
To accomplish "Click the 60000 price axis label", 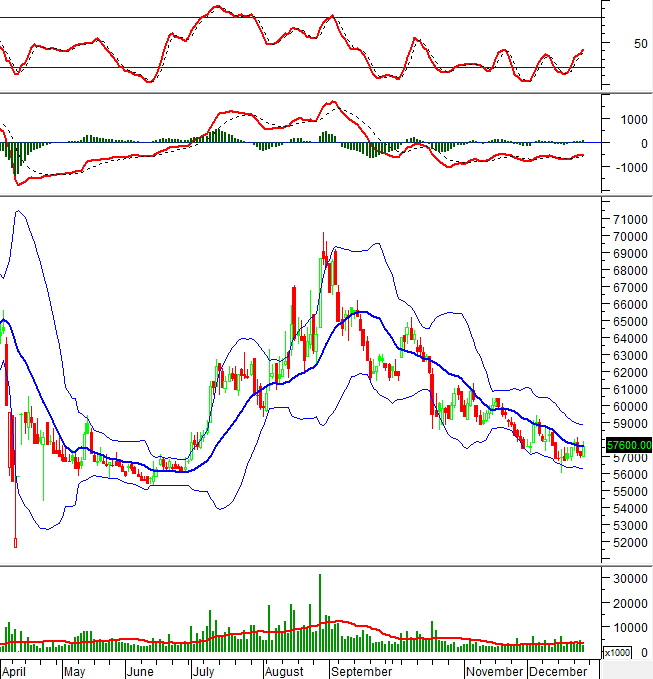I will coord(630,407).
